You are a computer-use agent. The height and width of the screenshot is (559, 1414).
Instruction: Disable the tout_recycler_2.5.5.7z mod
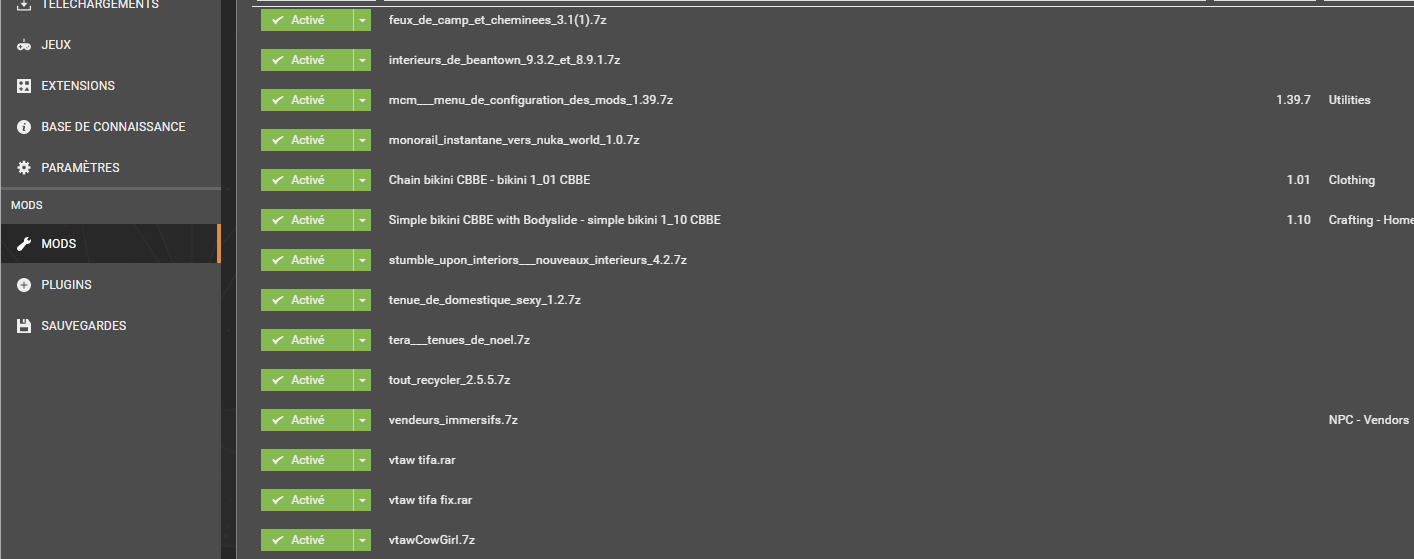(307, 380)
